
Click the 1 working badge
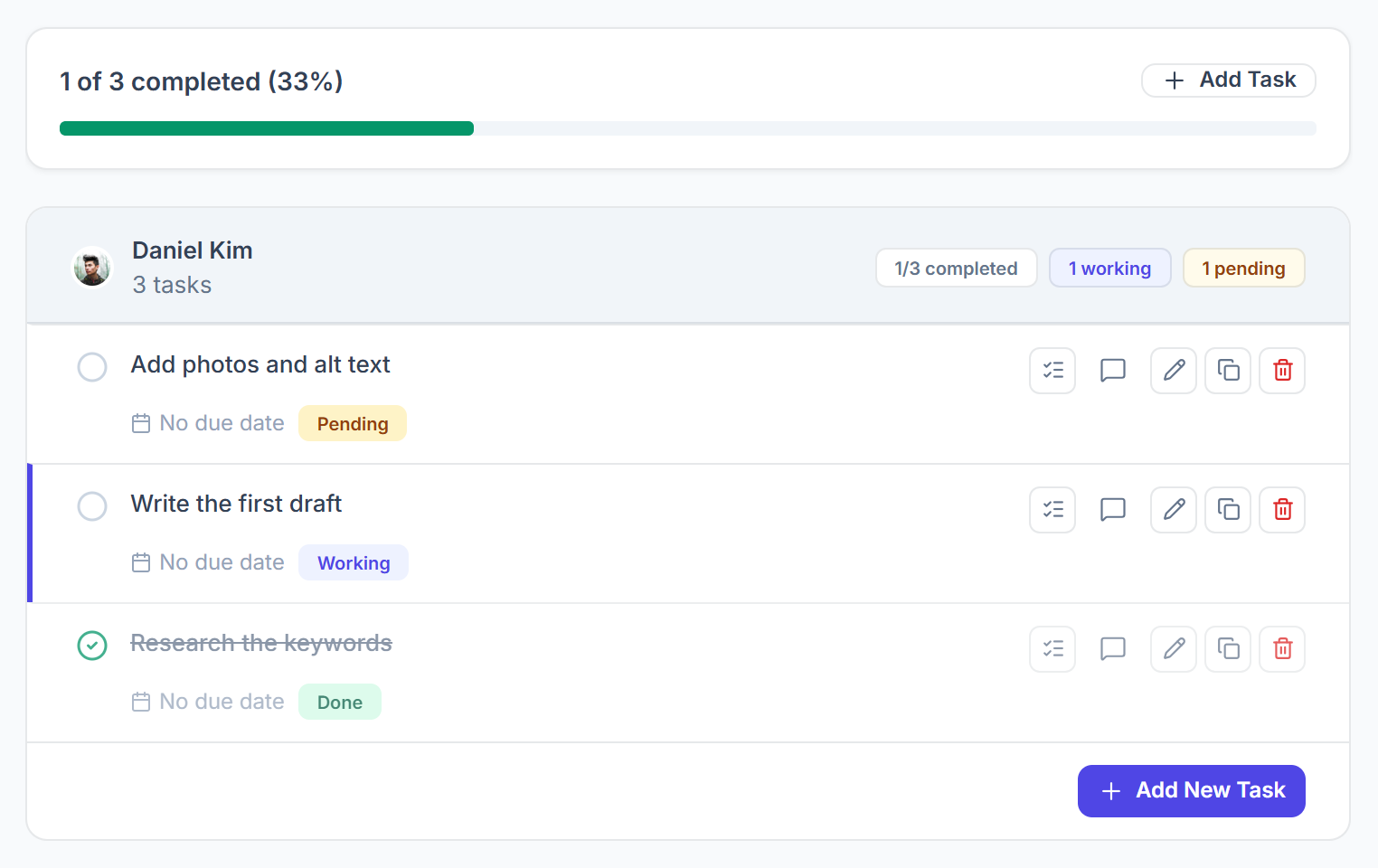click(1110, 269)
